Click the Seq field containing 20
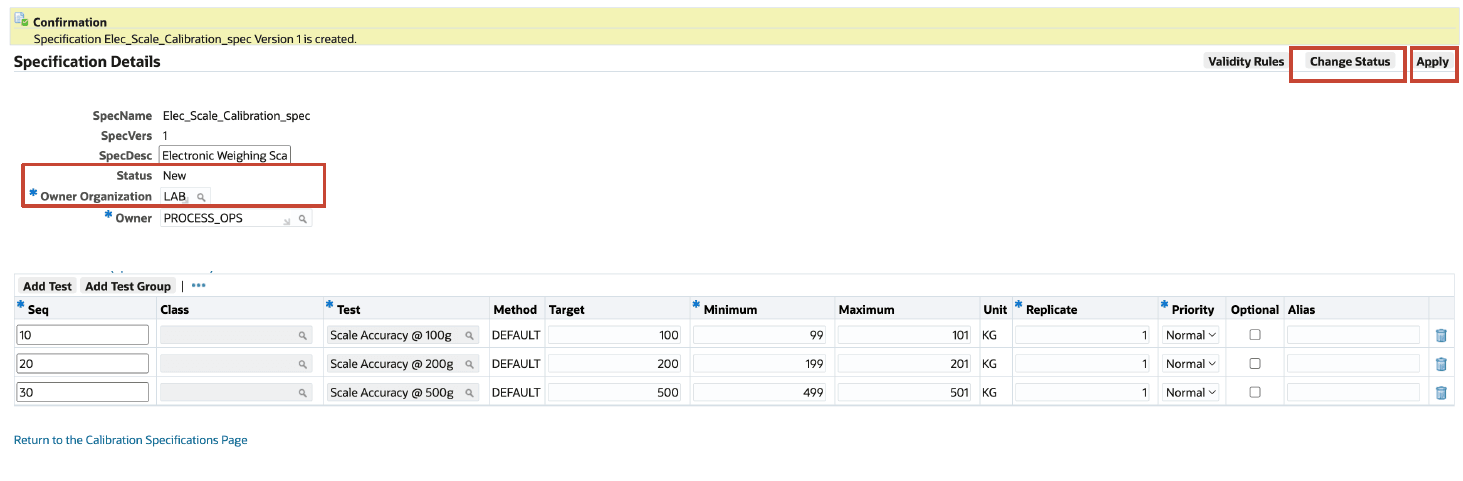1463x481 pixels. point(83,364)
